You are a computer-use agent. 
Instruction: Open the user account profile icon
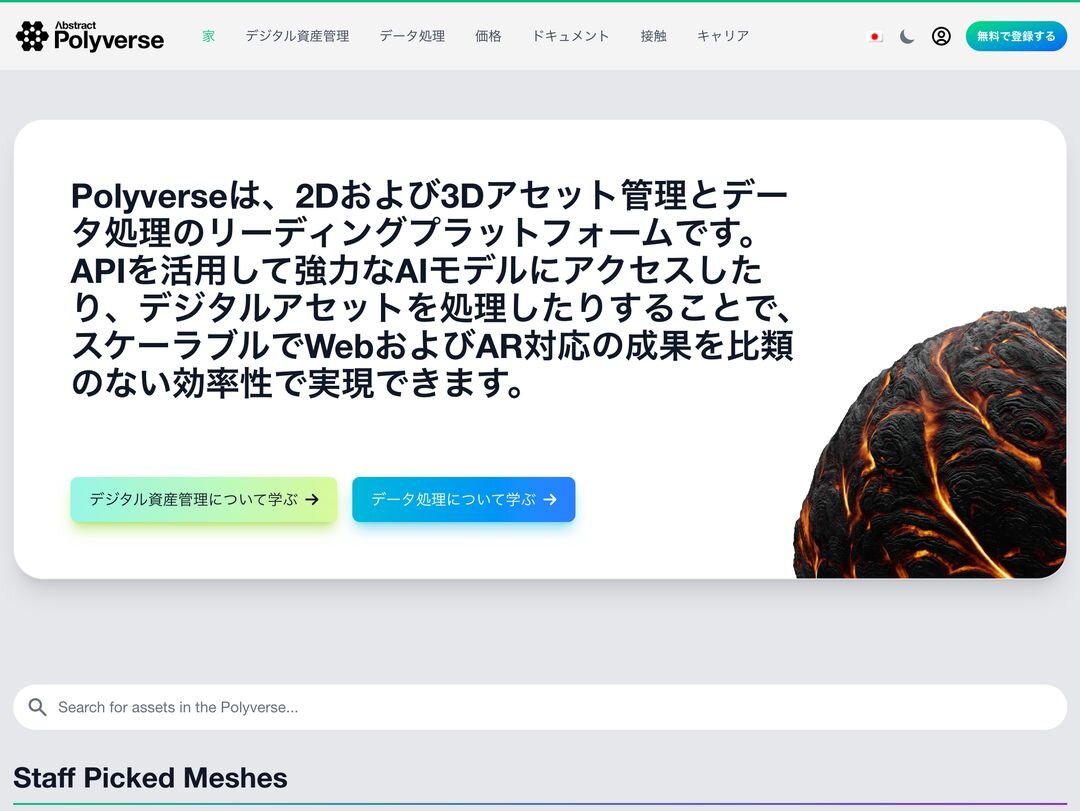tap(941, 37)
